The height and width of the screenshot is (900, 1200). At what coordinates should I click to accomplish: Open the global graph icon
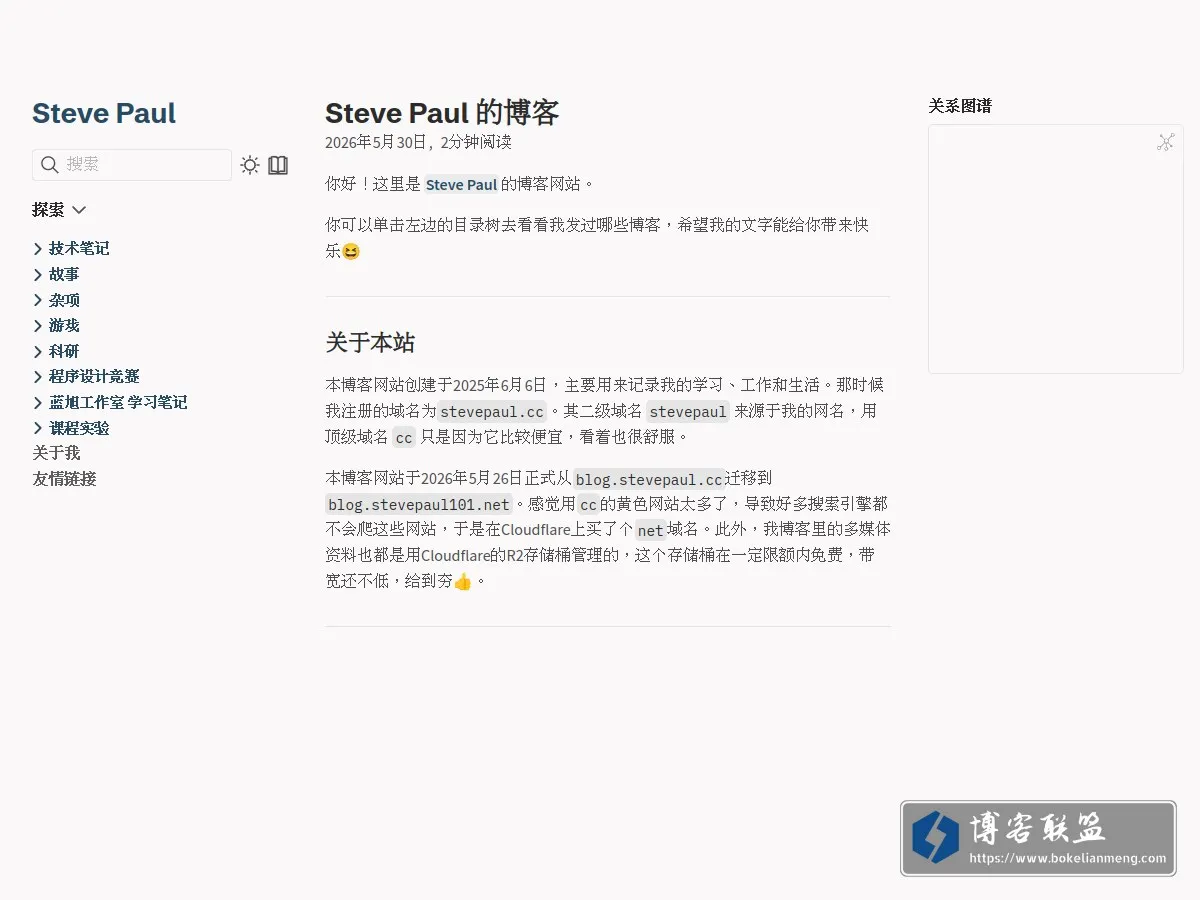[1165, 142]
